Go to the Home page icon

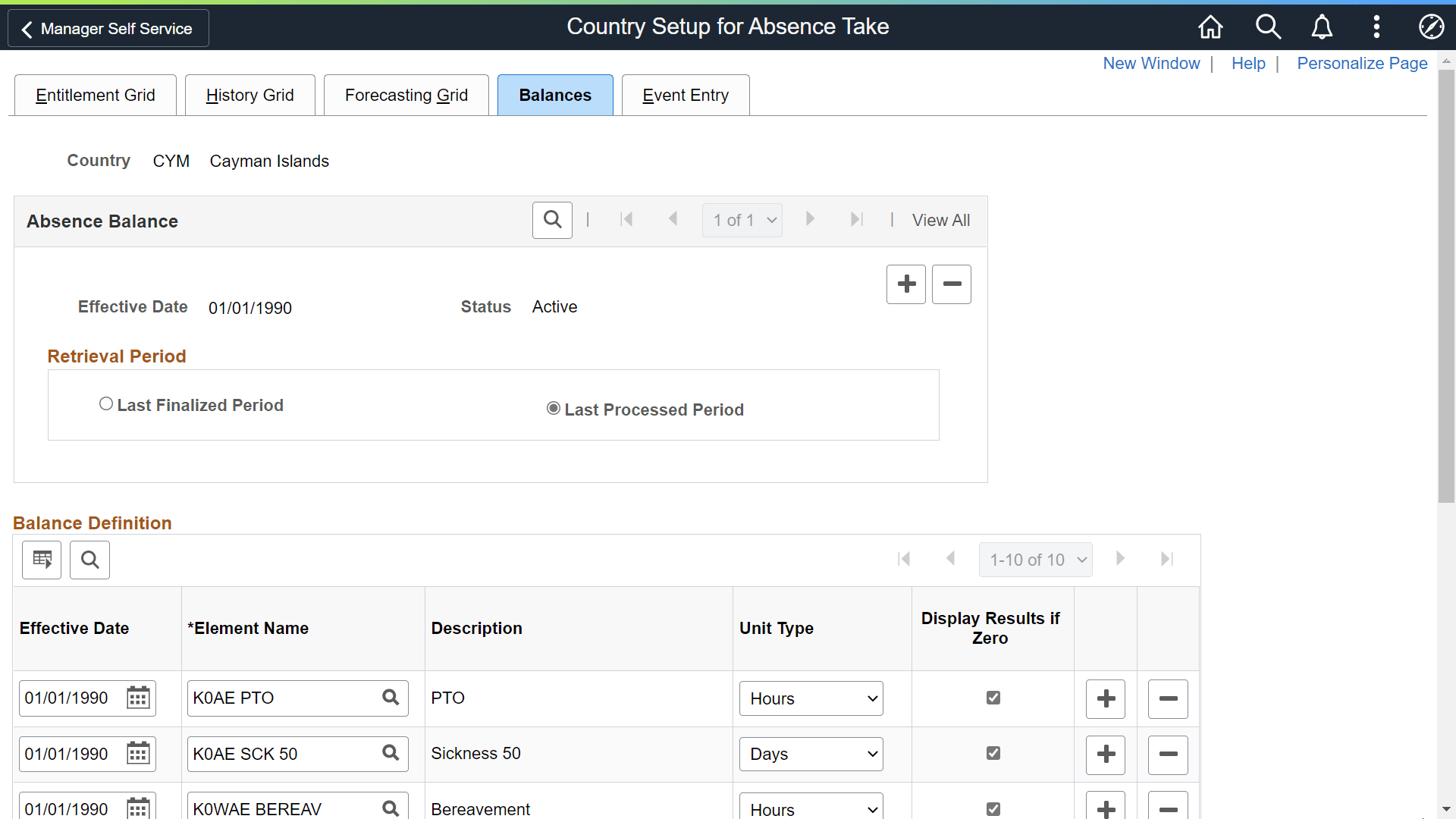(1210, 27)
